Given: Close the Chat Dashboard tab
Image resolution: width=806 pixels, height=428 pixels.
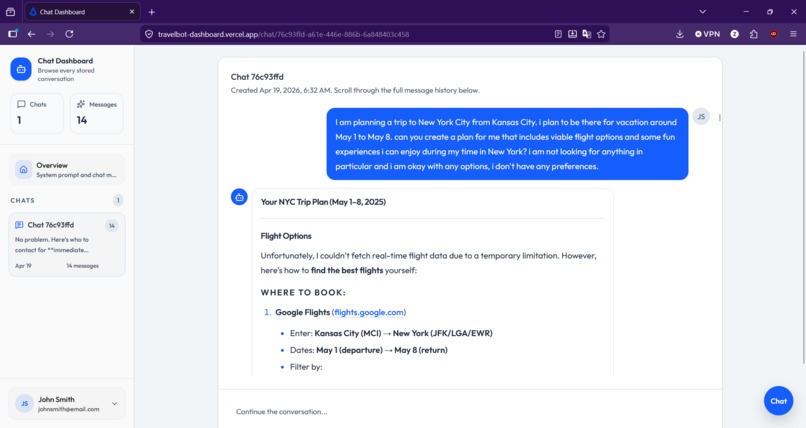Looking at the screenshot, I should point(132,12).
